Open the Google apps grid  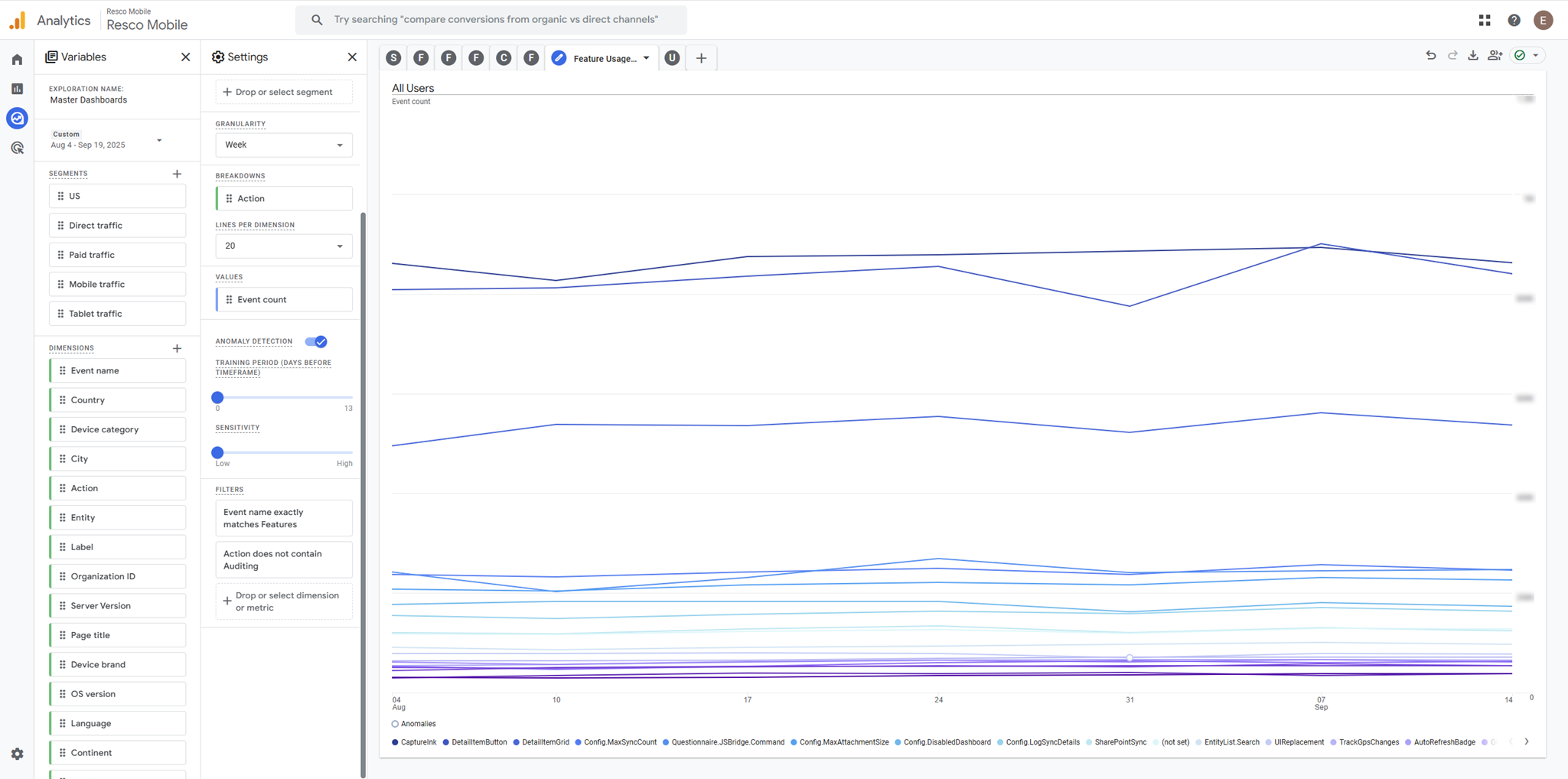(x=1485, y=21)
